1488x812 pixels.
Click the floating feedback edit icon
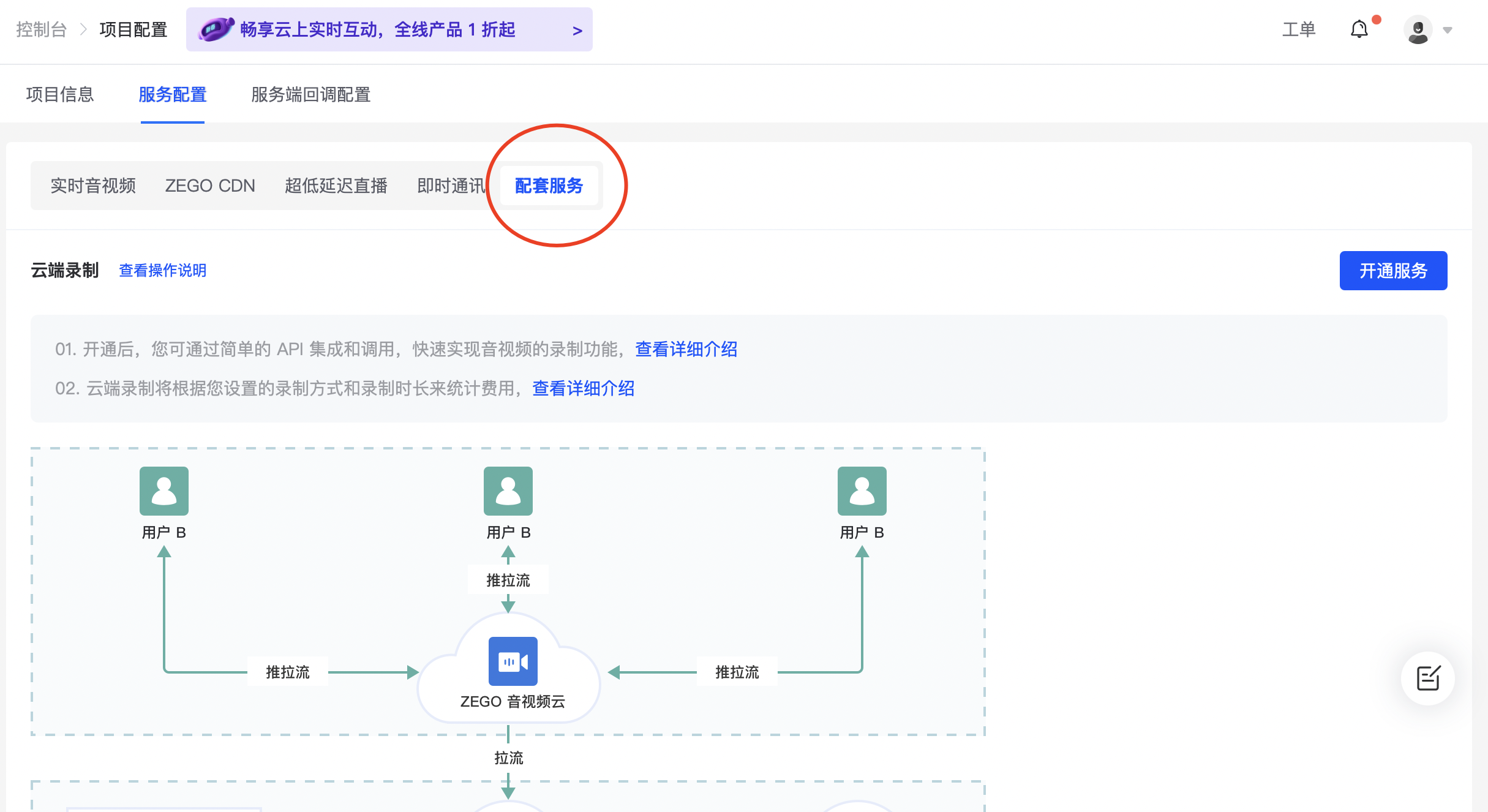click(x=1428, y=678)
